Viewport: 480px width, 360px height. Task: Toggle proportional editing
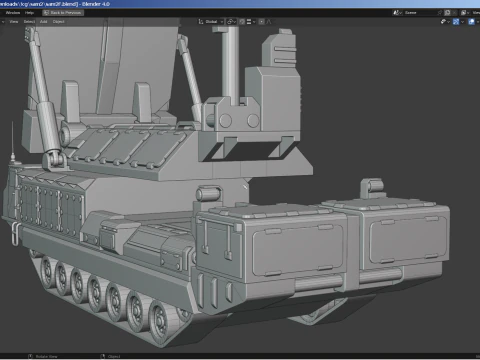pos(262,22)
